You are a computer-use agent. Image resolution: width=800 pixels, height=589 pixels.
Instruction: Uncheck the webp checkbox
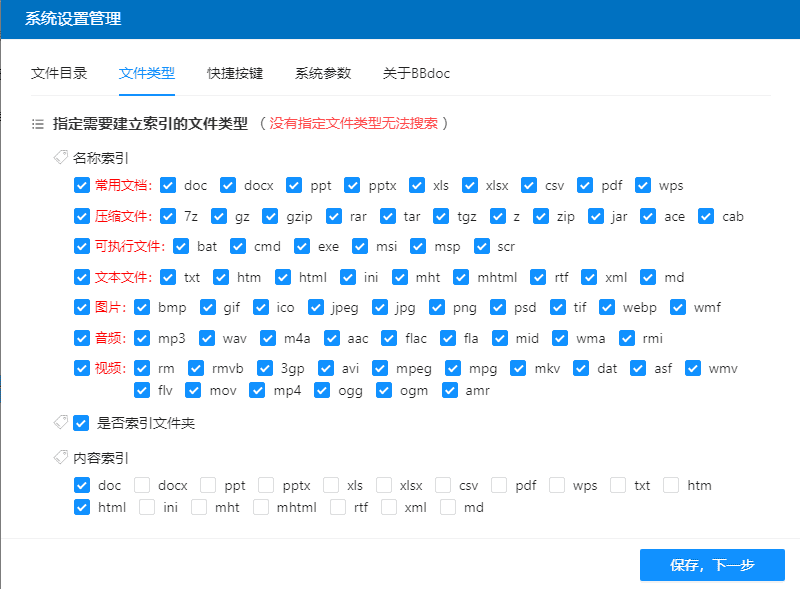tap(607, 307)
